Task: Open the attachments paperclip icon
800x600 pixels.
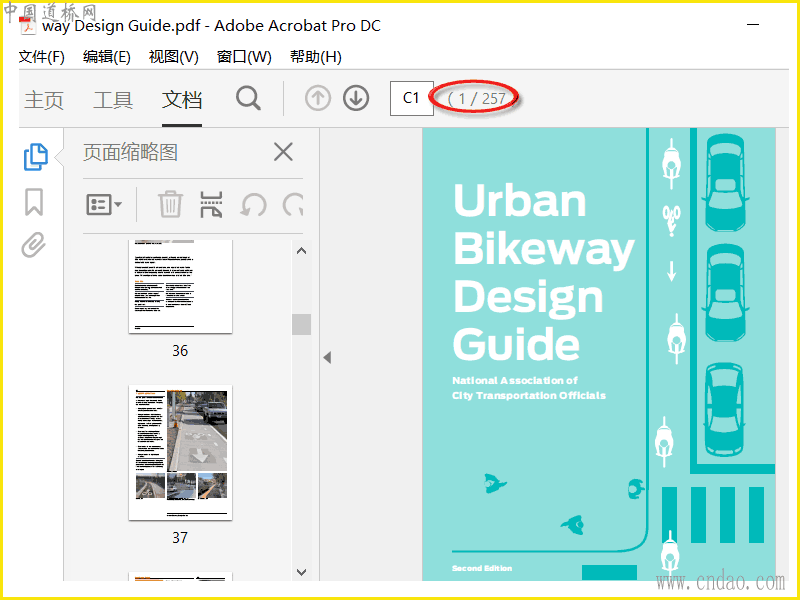Action: [34, 245]
